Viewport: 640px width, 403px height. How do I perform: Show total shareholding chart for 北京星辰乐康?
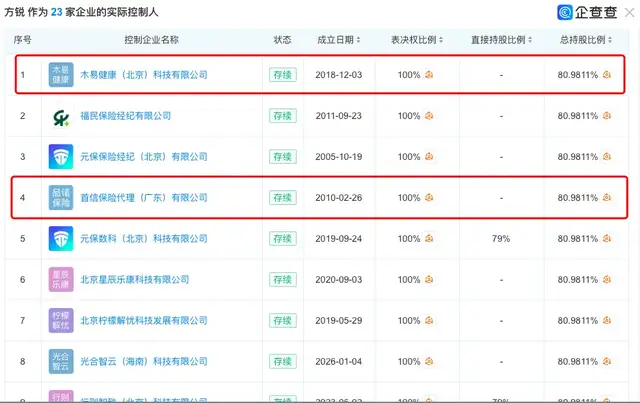click(x=607, y=280)
